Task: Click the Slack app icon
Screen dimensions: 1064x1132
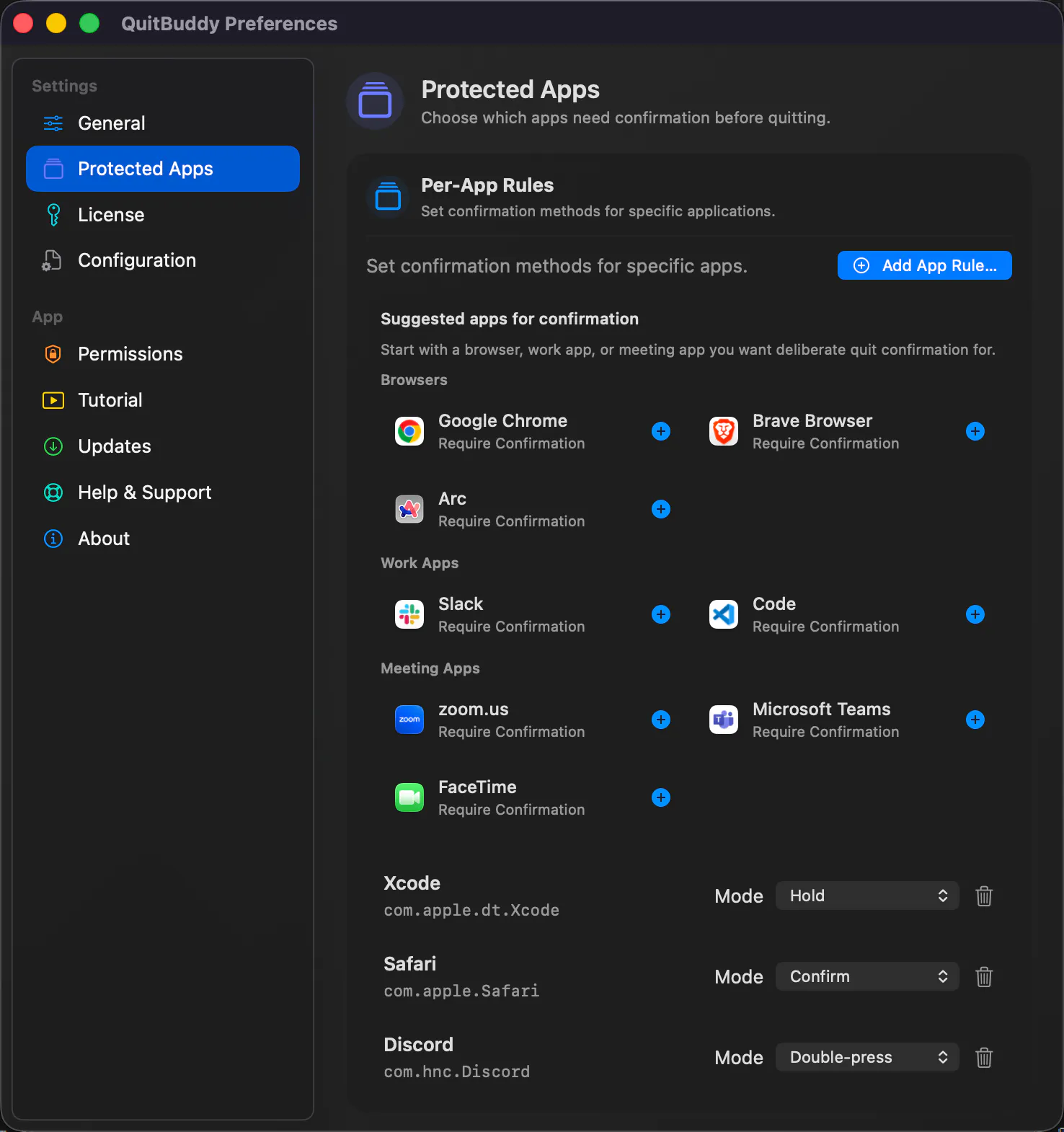Action: coord(409,614)
